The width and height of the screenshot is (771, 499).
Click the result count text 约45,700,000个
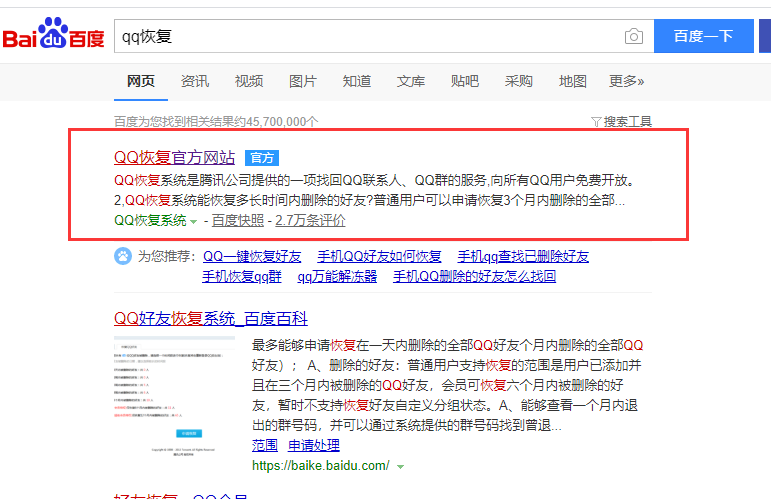(276, 121)
